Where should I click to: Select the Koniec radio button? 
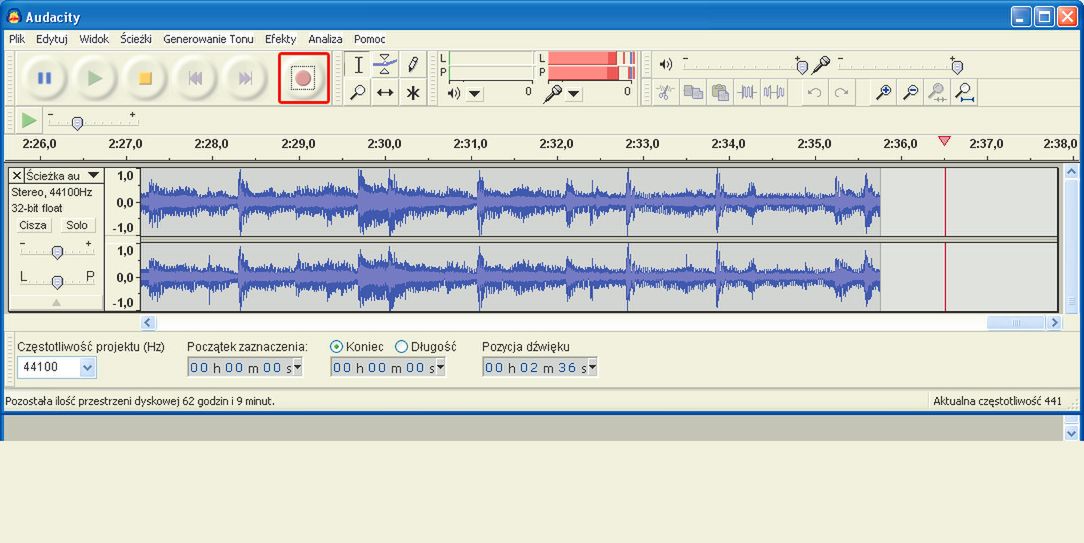[x=337, y=347]
